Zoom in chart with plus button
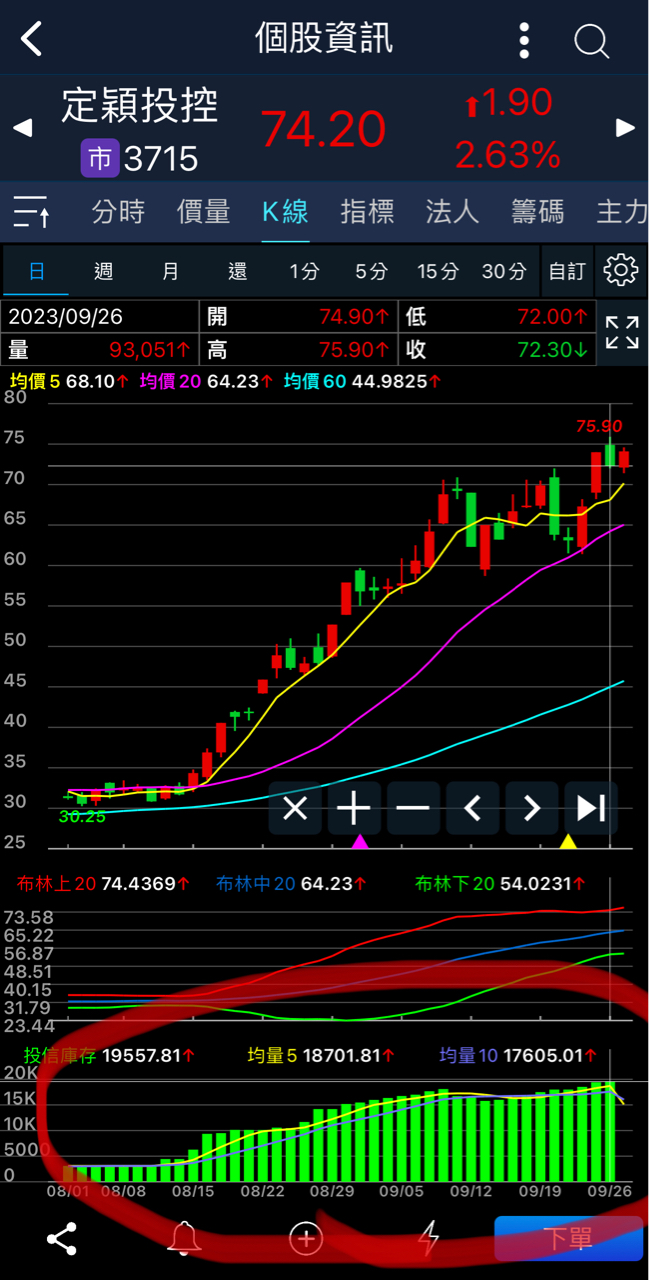Image resolution: width=649 pixels, height=1280 pixels. point(354,808)
